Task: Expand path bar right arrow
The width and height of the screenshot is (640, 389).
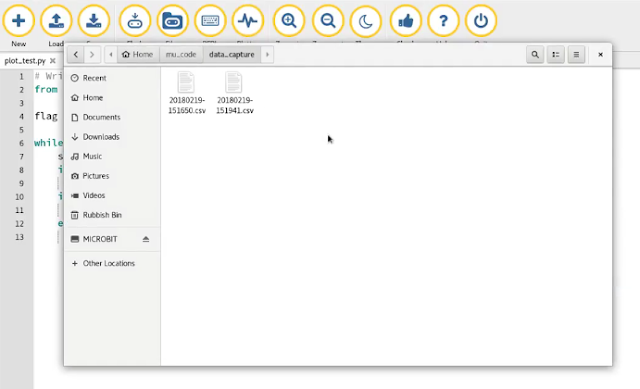Action: click(267, 54)
